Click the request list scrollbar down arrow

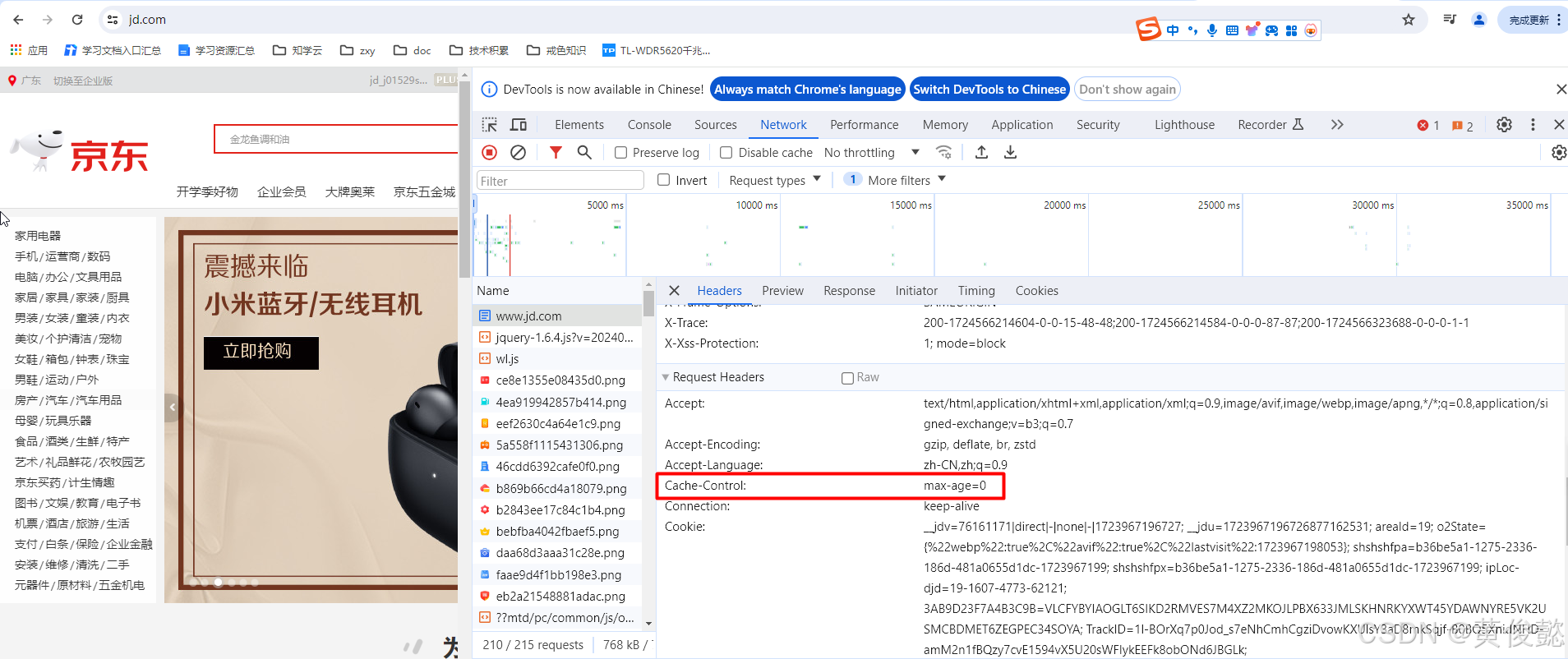tap(649, 624)
